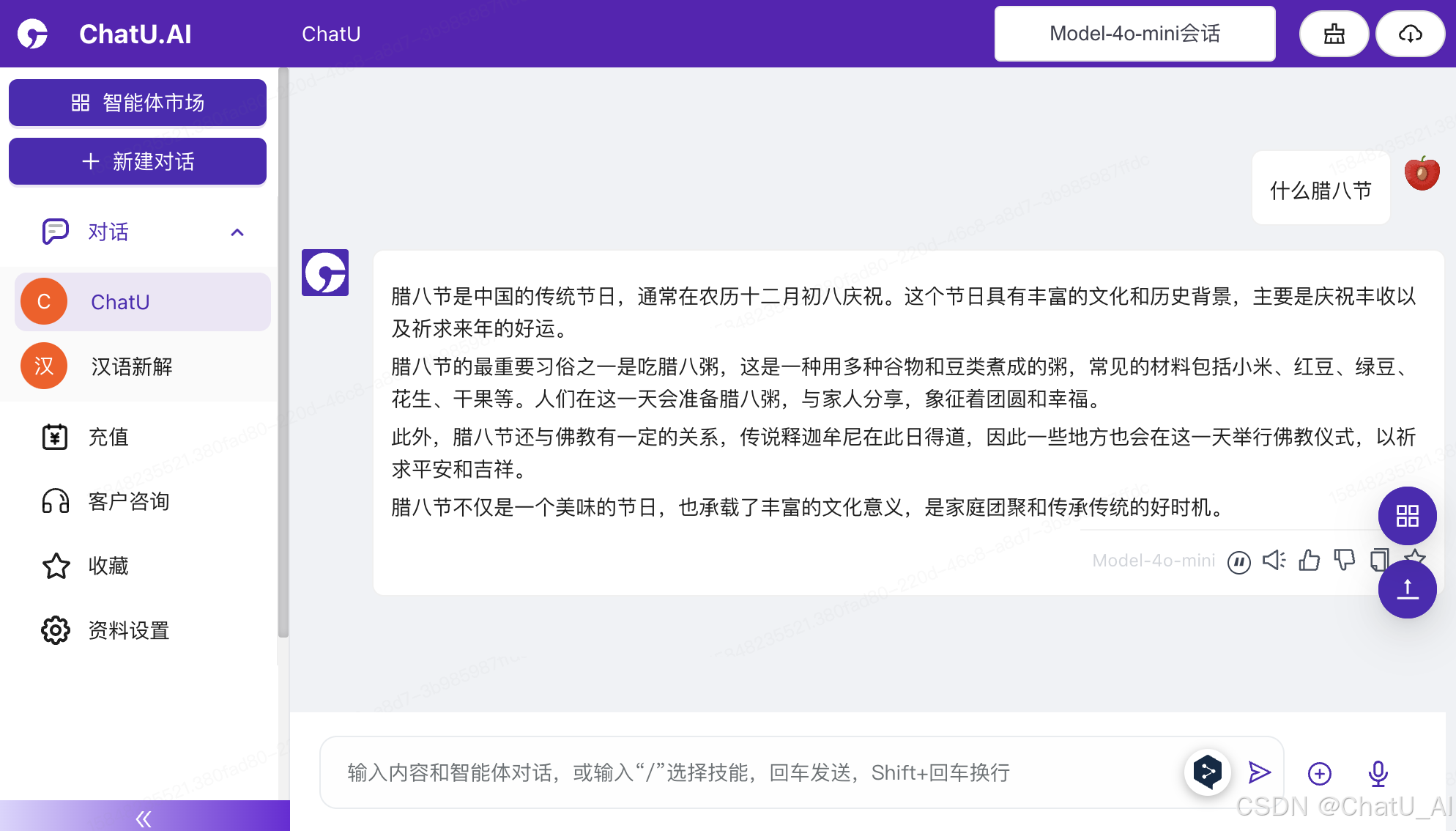Open 资料设置 profile settings
1456x831 pixels.
click(x=128, y=630)
